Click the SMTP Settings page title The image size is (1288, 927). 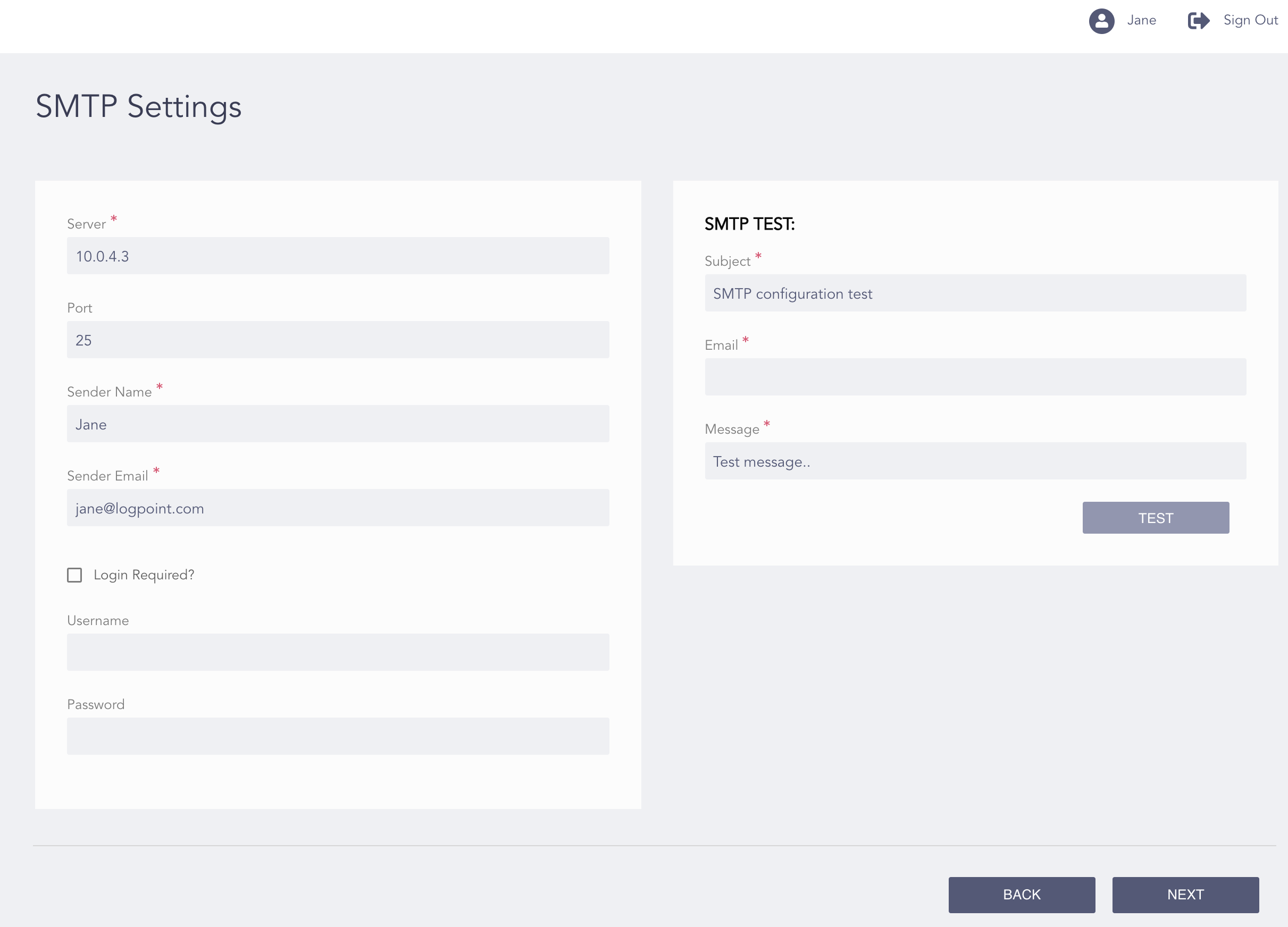139,107
